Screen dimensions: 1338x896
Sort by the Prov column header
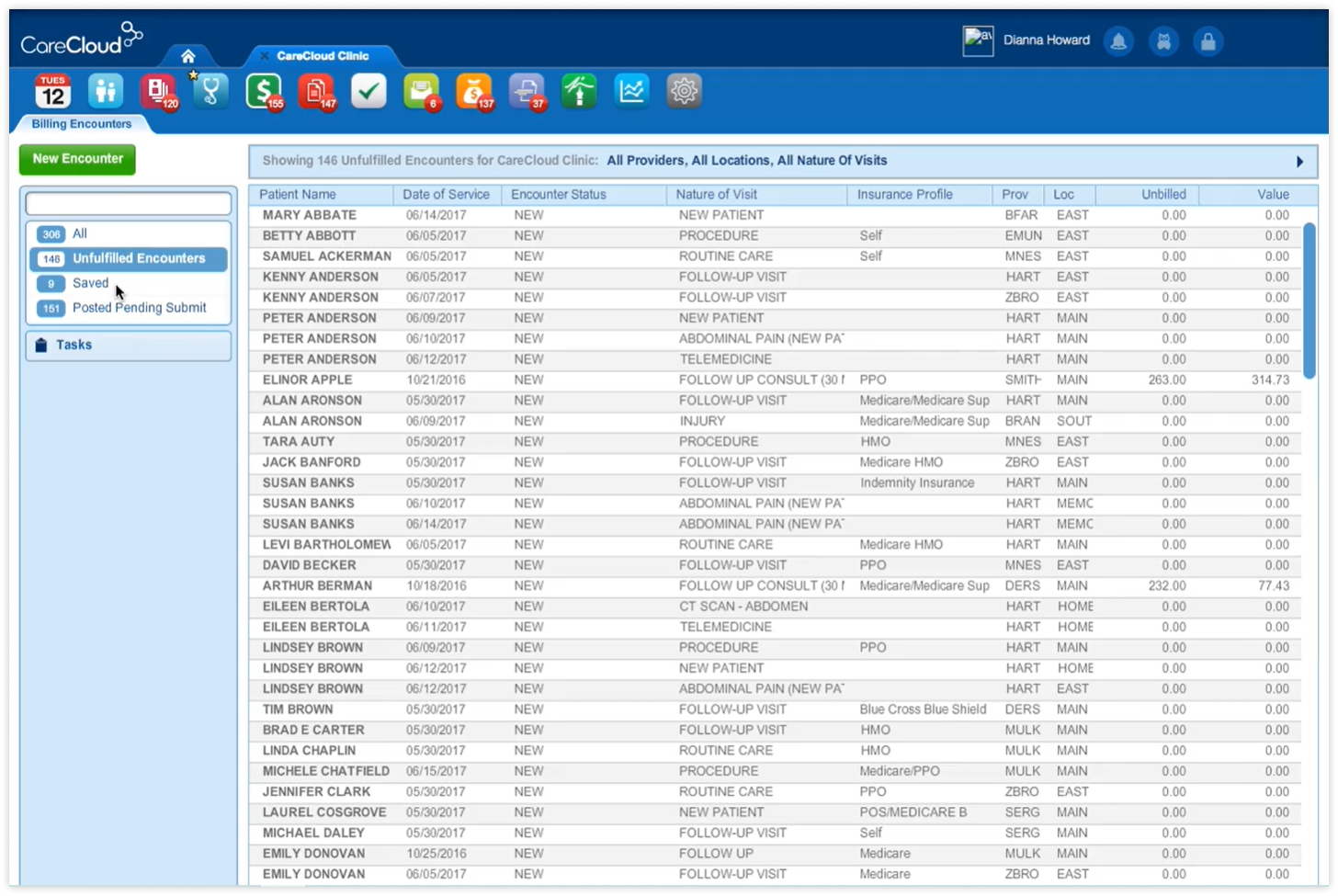pyautogui.click(x=1018, y=195)
